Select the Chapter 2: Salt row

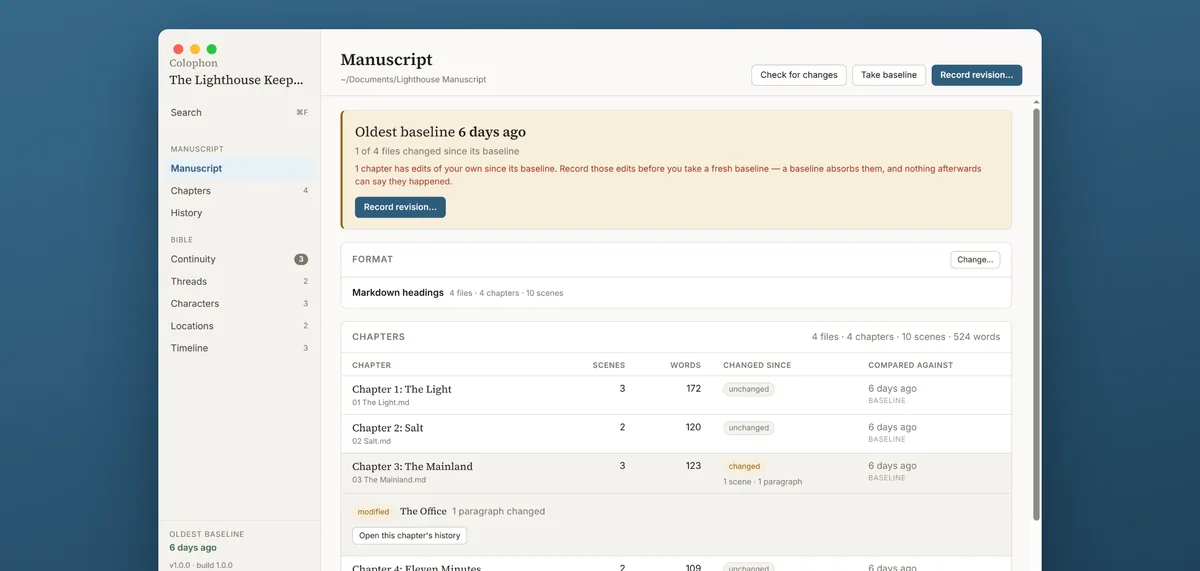(676, 434)
